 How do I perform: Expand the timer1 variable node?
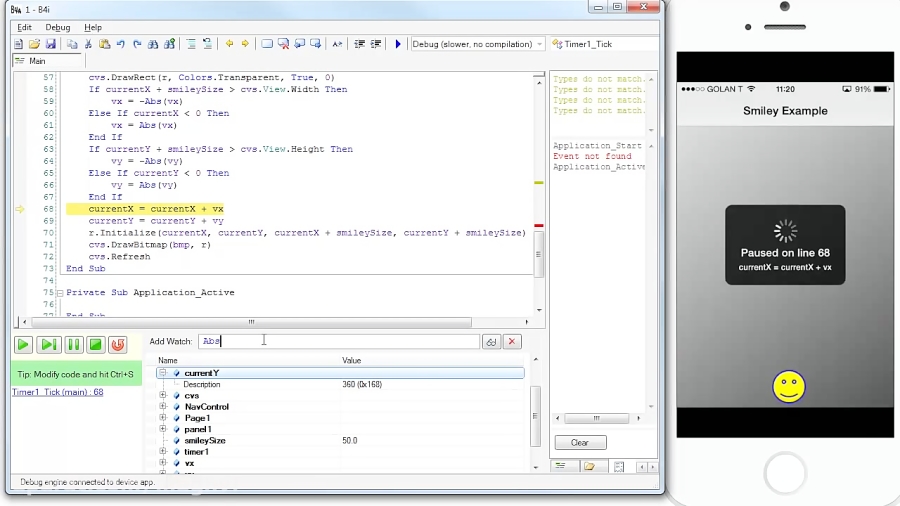click(162, 452)
